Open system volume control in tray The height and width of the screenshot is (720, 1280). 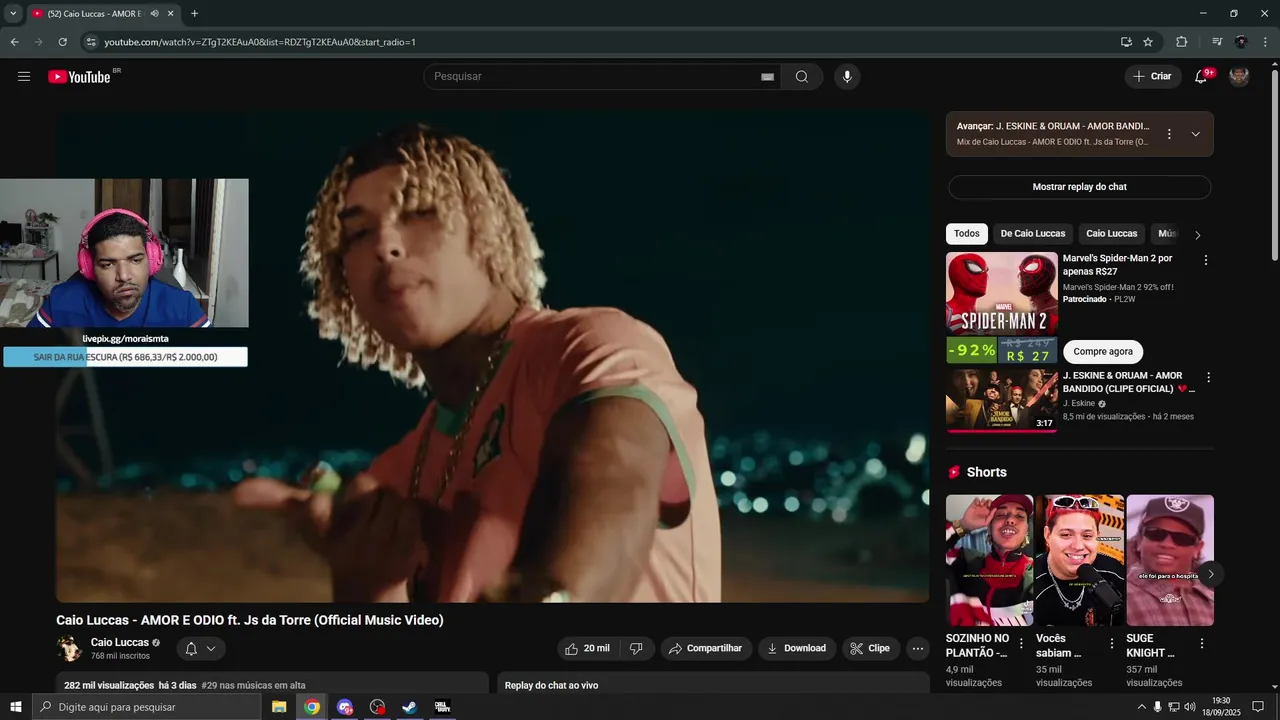coord(1189,707)
